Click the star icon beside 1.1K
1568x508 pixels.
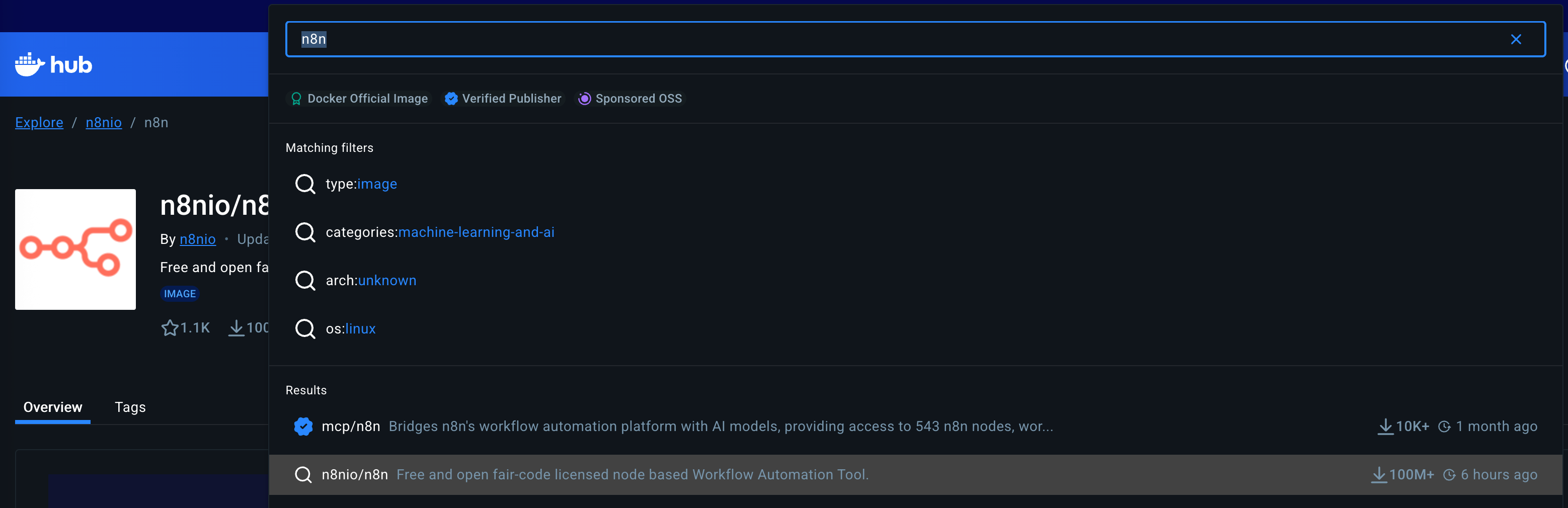pos(170,328)
